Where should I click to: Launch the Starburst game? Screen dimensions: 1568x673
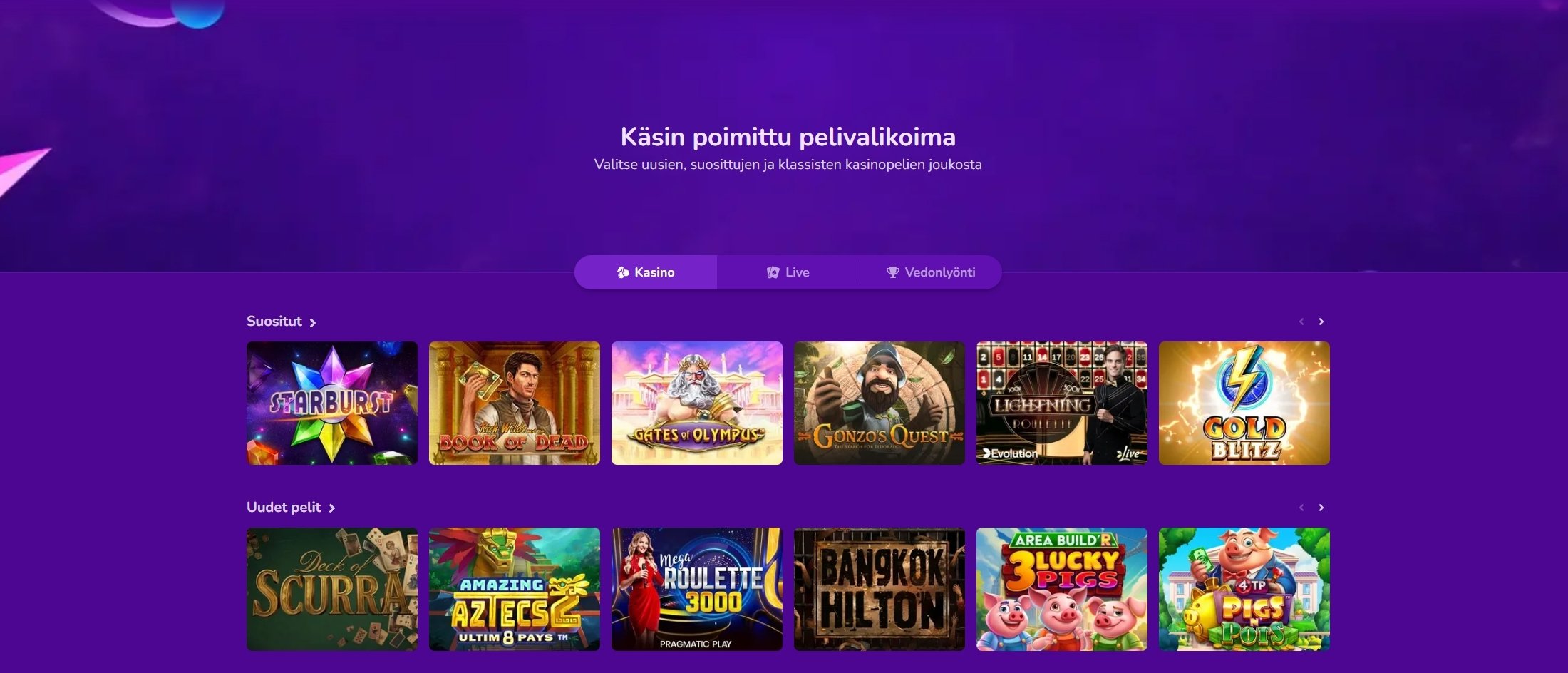[x=332, y=404]
